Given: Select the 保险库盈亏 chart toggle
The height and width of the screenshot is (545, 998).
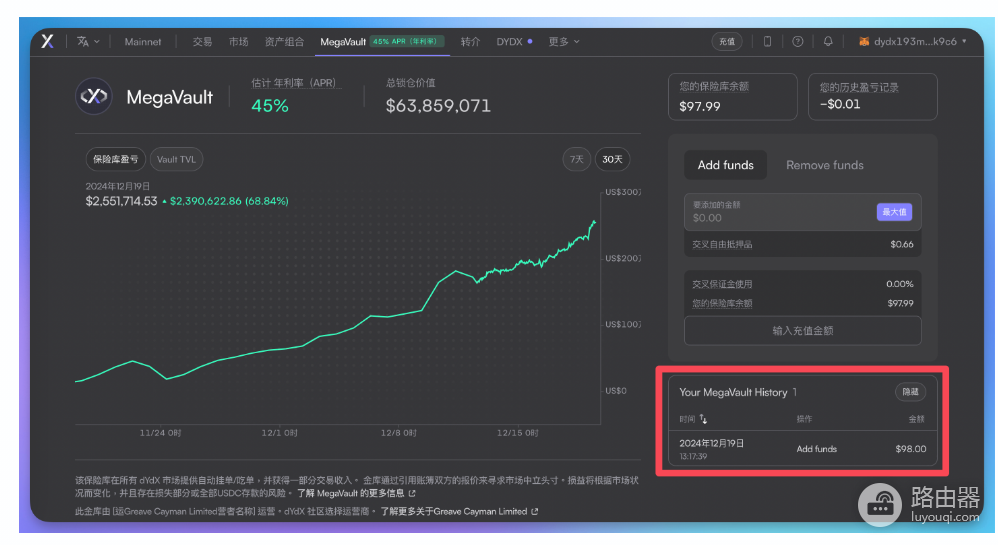Looking at the screenshot, I should pos(115,159).
